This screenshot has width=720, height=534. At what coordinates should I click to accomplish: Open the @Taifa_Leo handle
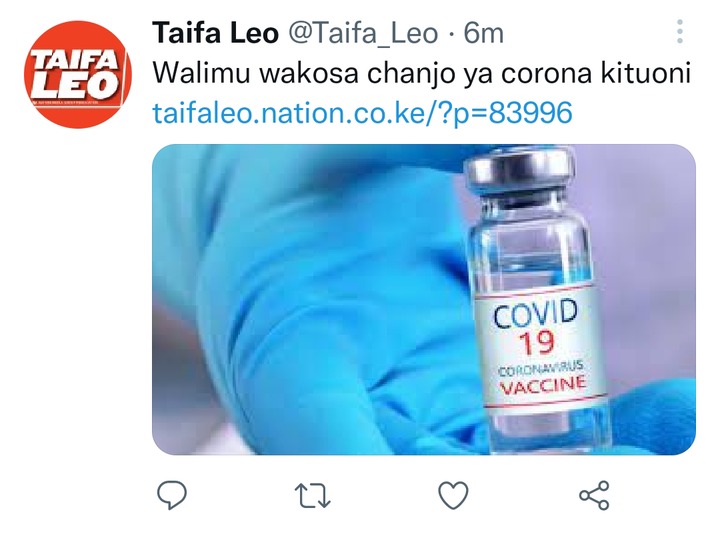[x=363, y=34]
